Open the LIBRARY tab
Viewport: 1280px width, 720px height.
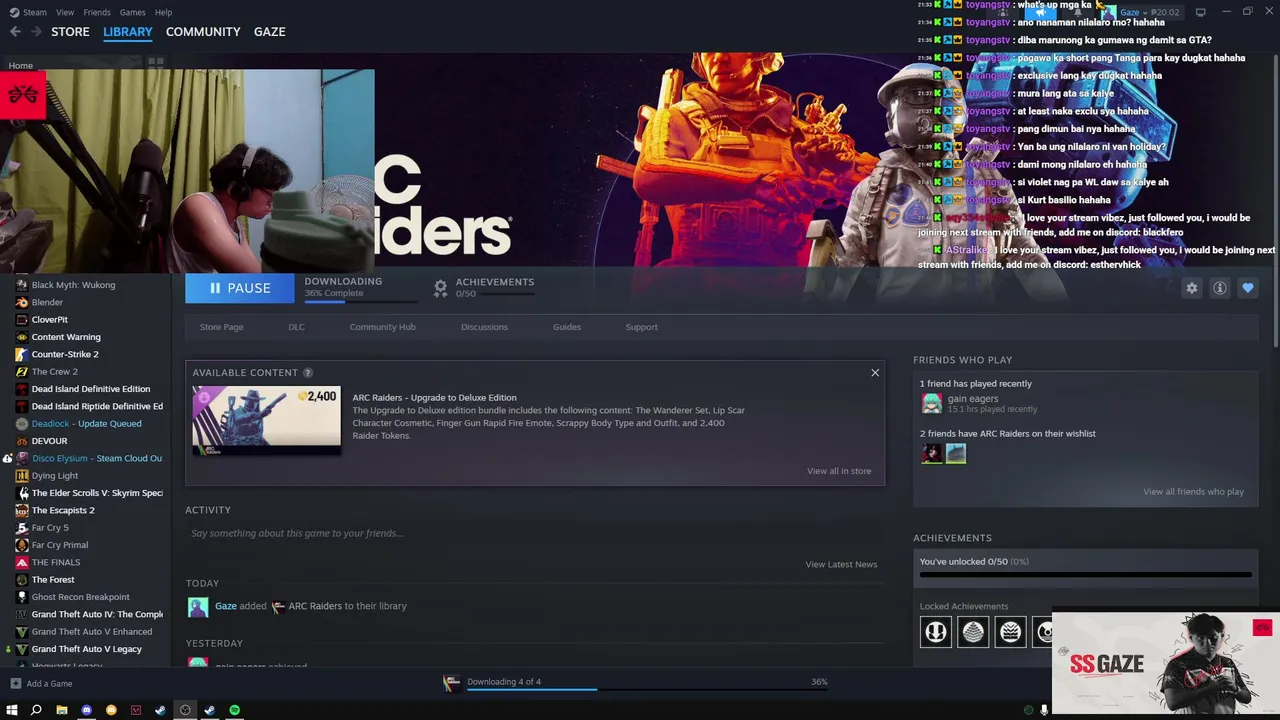tap(128, 32)
